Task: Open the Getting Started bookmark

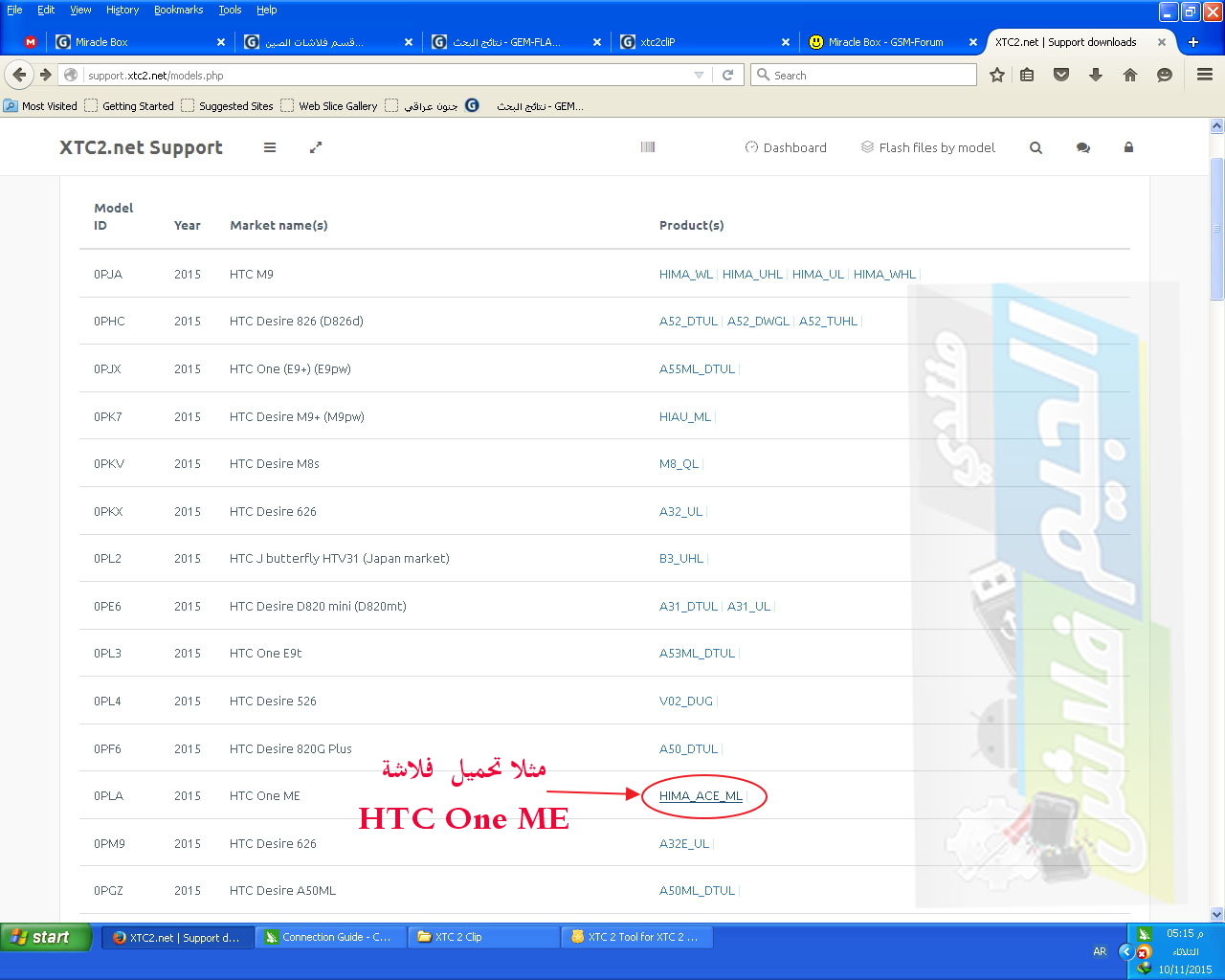Action: pos(129,106)
